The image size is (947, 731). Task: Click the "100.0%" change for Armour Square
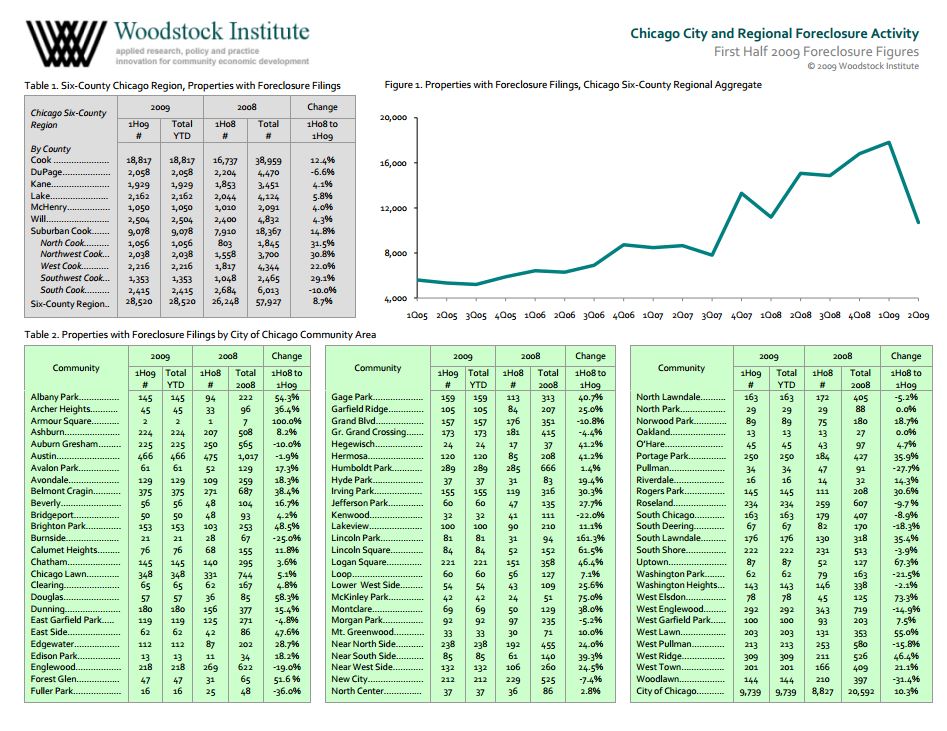(x=286, y=421)
